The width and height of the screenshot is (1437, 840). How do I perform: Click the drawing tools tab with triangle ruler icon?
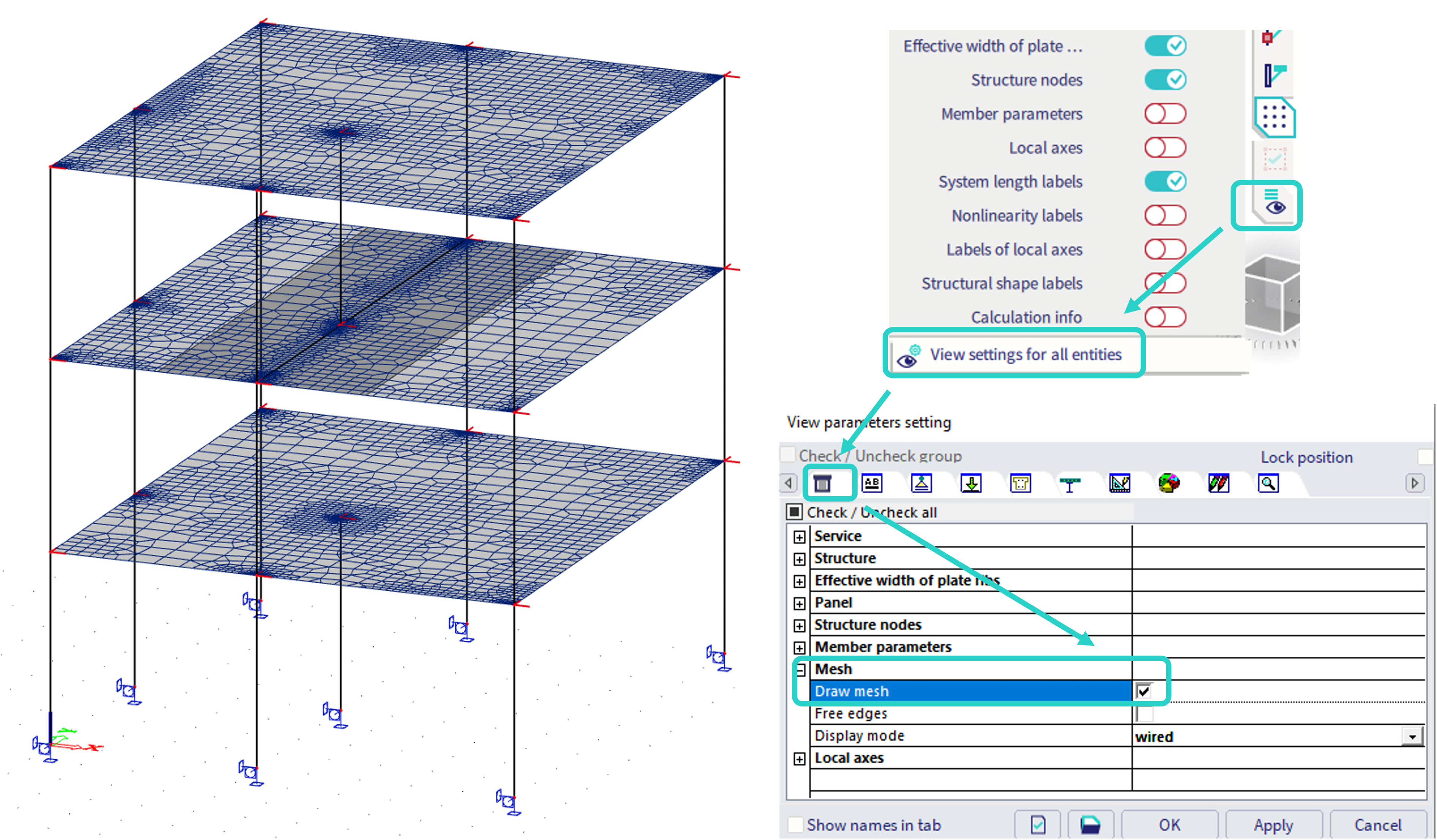tap(1119, 484)
